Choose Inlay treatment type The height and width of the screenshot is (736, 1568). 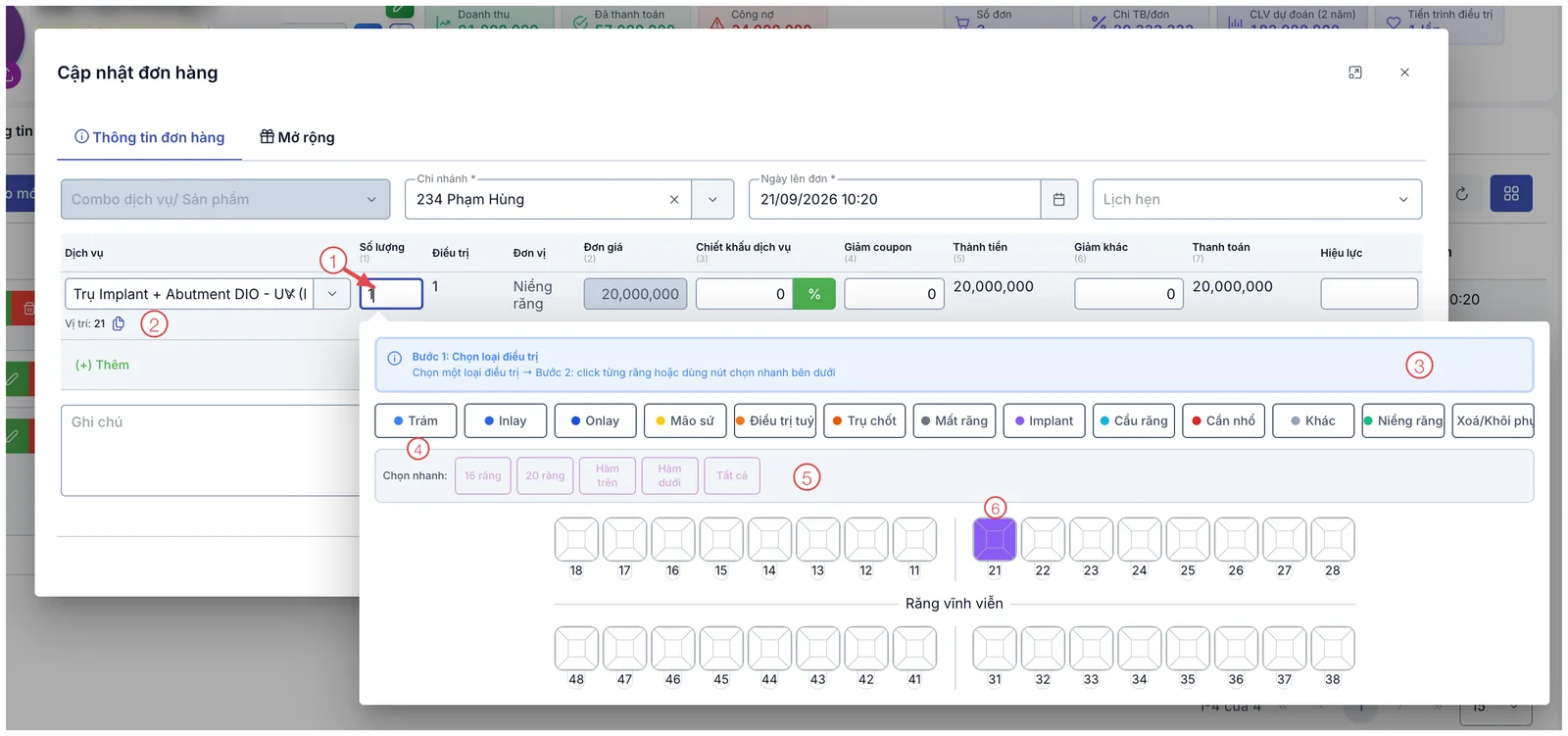[x=505, y=420]
